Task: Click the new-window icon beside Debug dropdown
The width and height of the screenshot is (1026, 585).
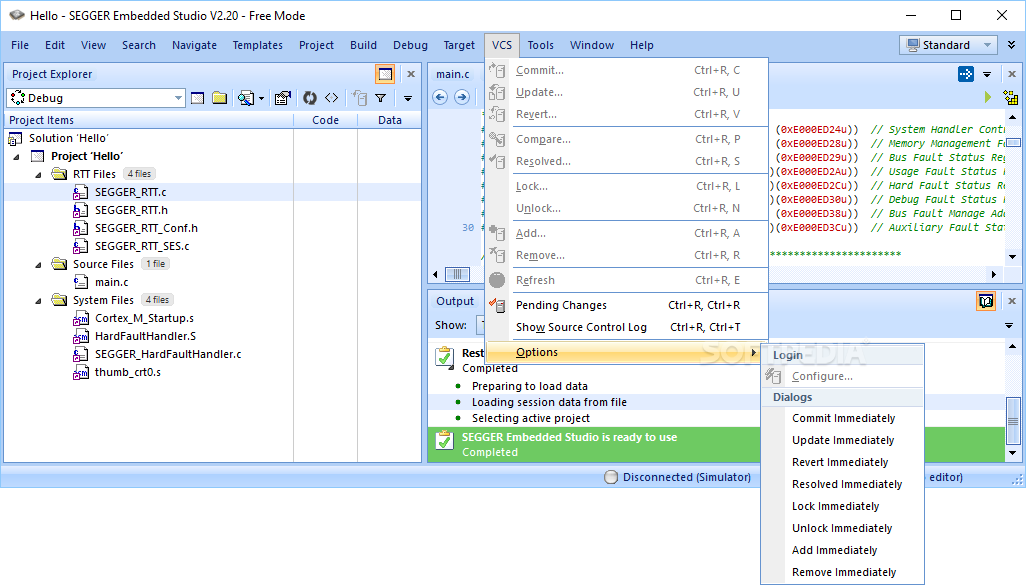Action: (198, 98)
